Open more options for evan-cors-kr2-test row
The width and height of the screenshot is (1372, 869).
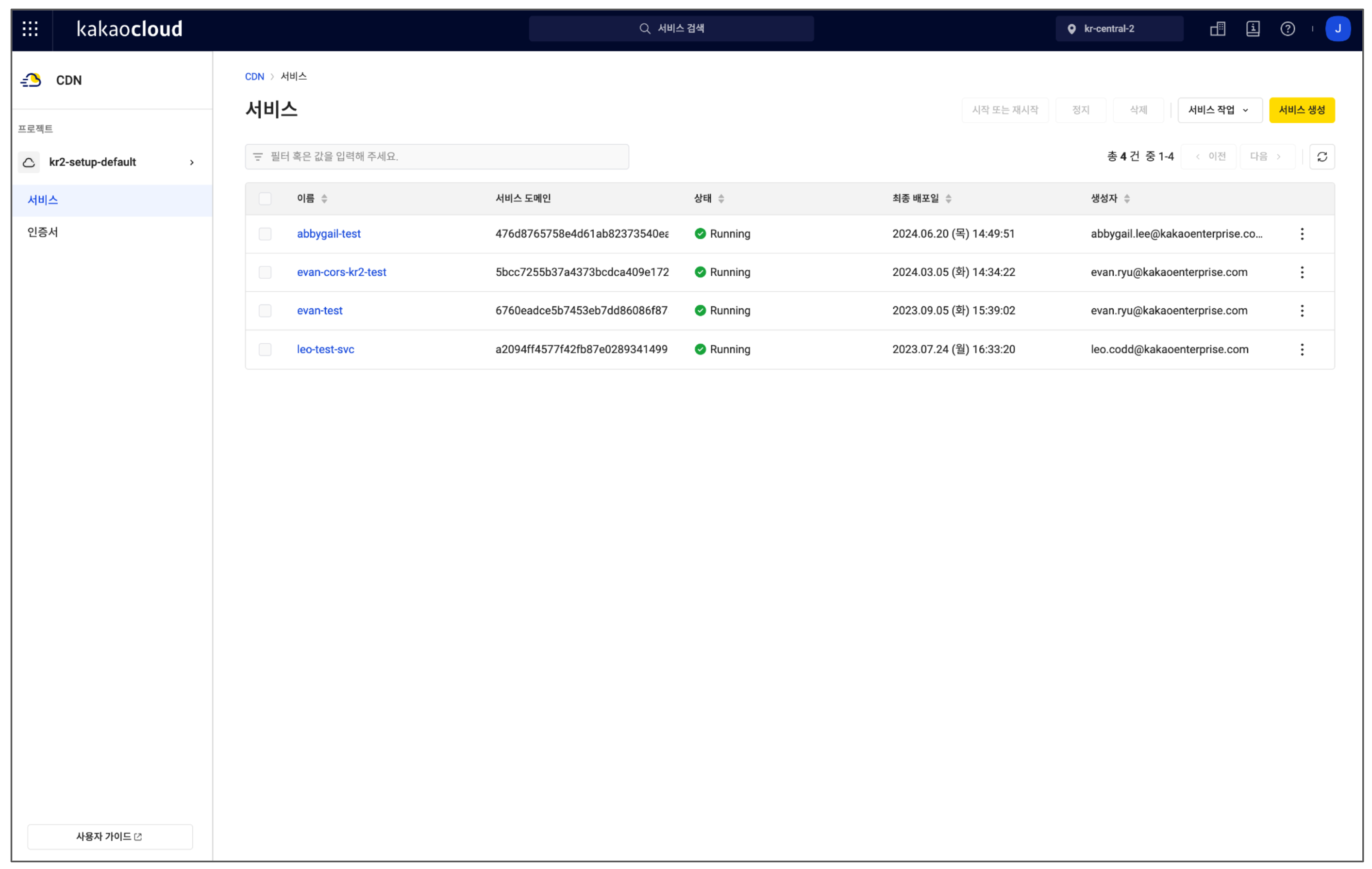(x=1302, y=272)
